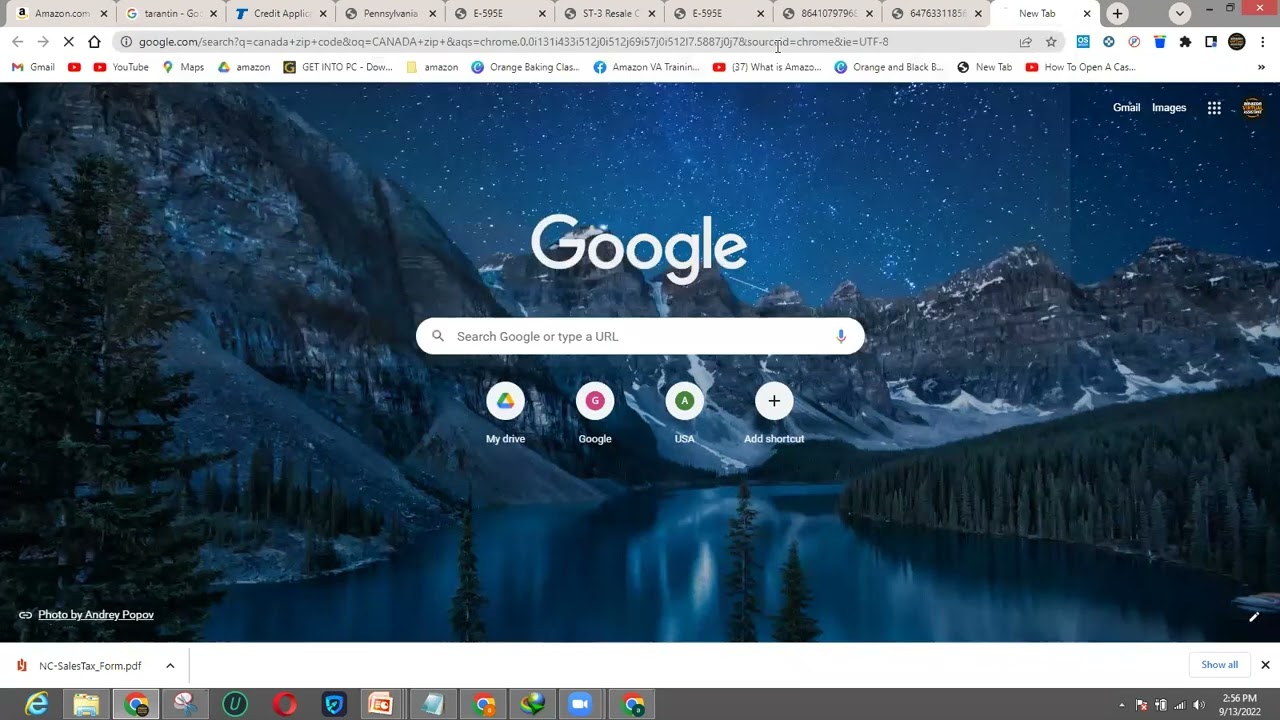This screenshot has height=720, width=1280.
Task: Open Chrome's three-dot menu
Action: tap(1263, 42)
